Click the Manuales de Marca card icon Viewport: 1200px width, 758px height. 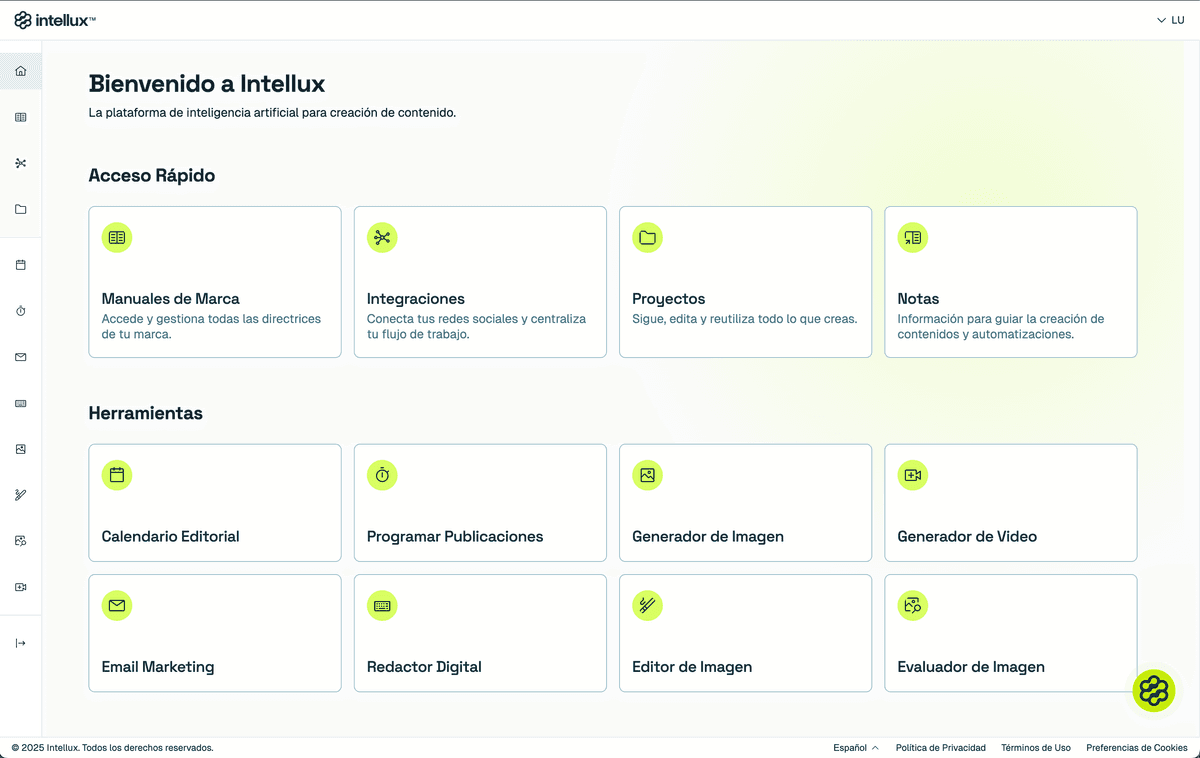tap(117, 237)
